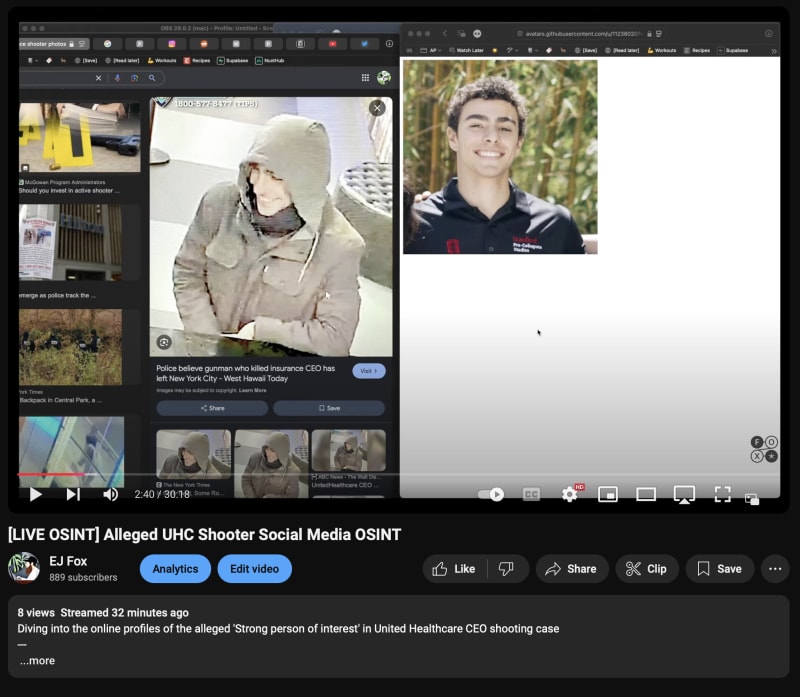Mute the video with the speaker icon
800x697 pixels.
(110, 494)
